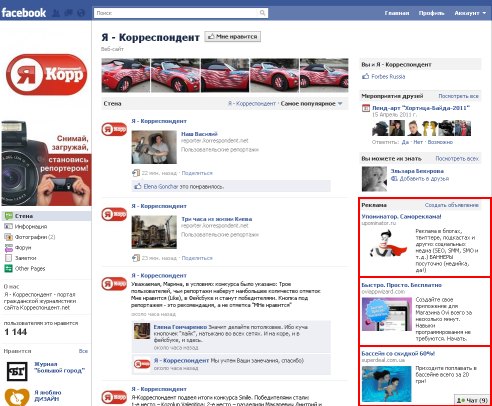Click the Мне нравится button

tap(233, 37)
